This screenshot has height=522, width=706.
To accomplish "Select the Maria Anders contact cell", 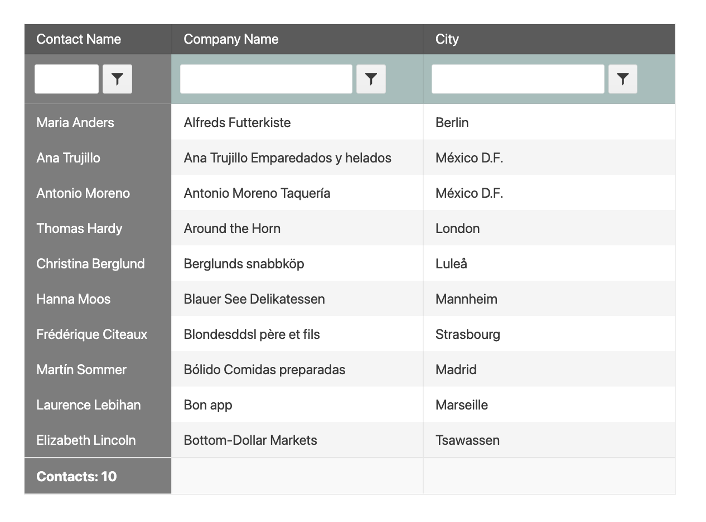I will point(76,123).
